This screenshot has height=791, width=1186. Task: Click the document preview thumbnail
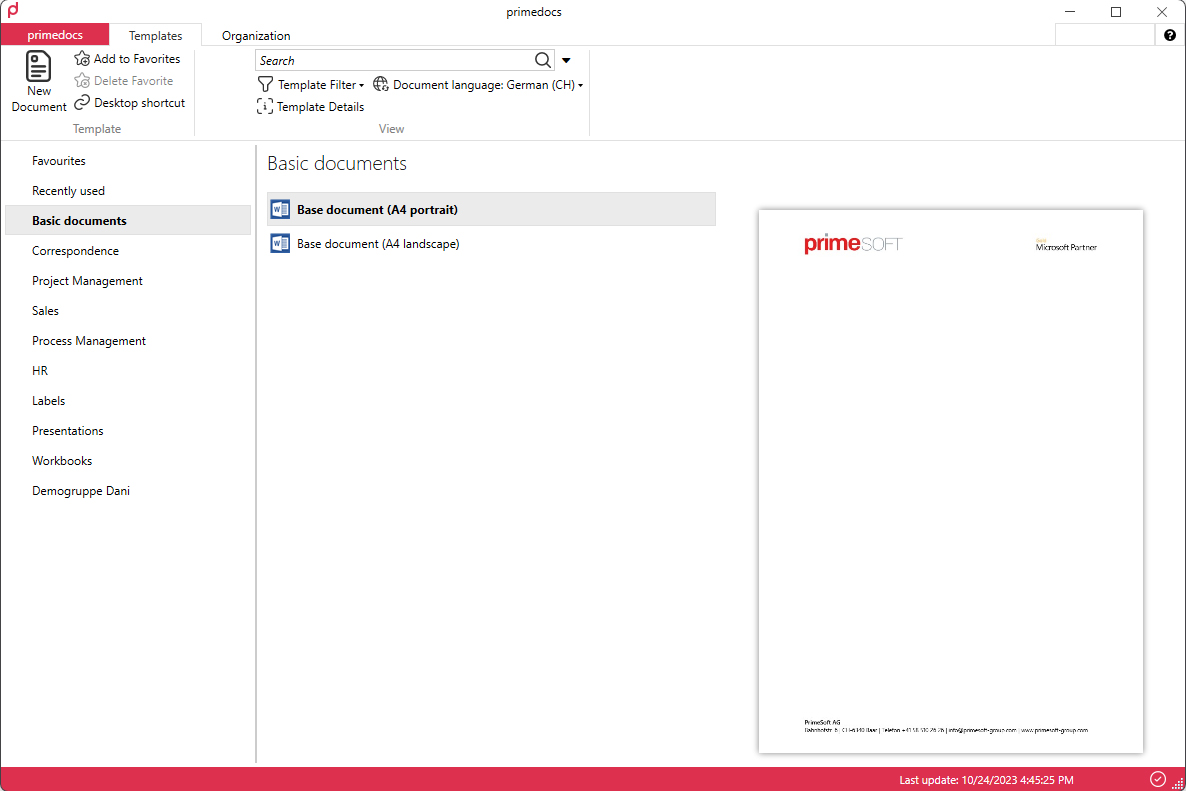[950, 480]
